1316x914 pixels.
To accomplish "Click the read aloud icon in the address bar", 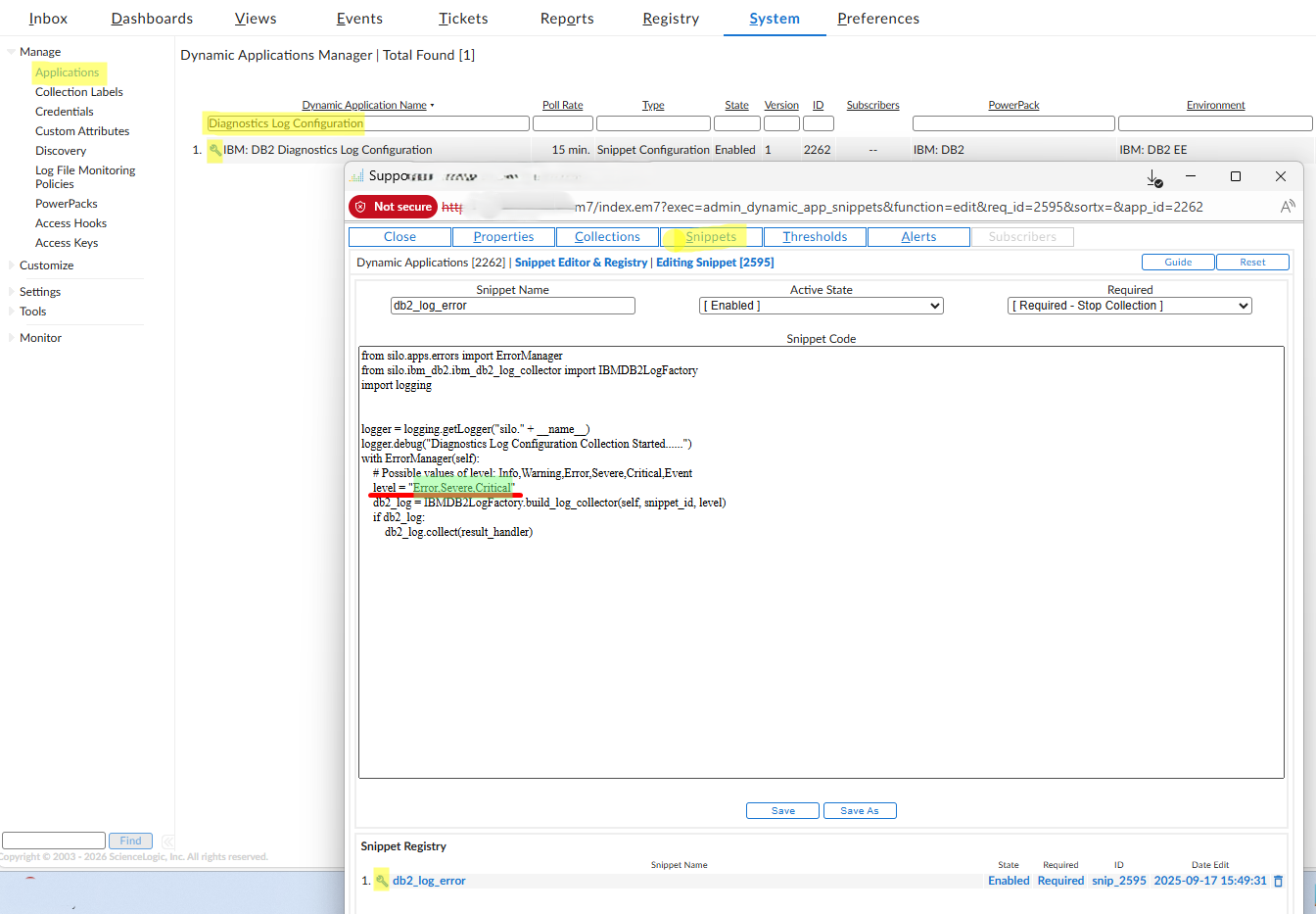I will [x=1288, y=207].
